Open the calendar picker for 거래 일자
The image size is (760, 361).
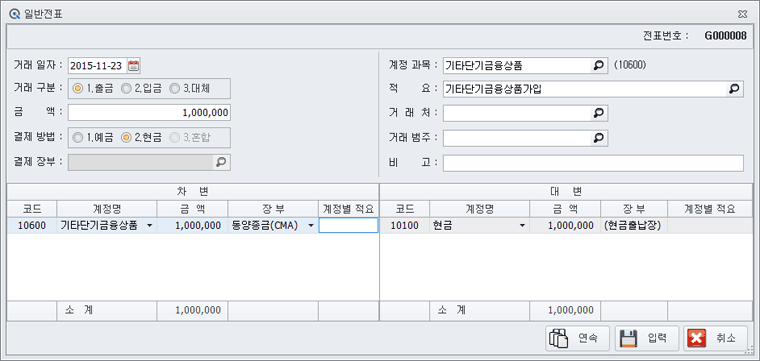pos(133,65)
